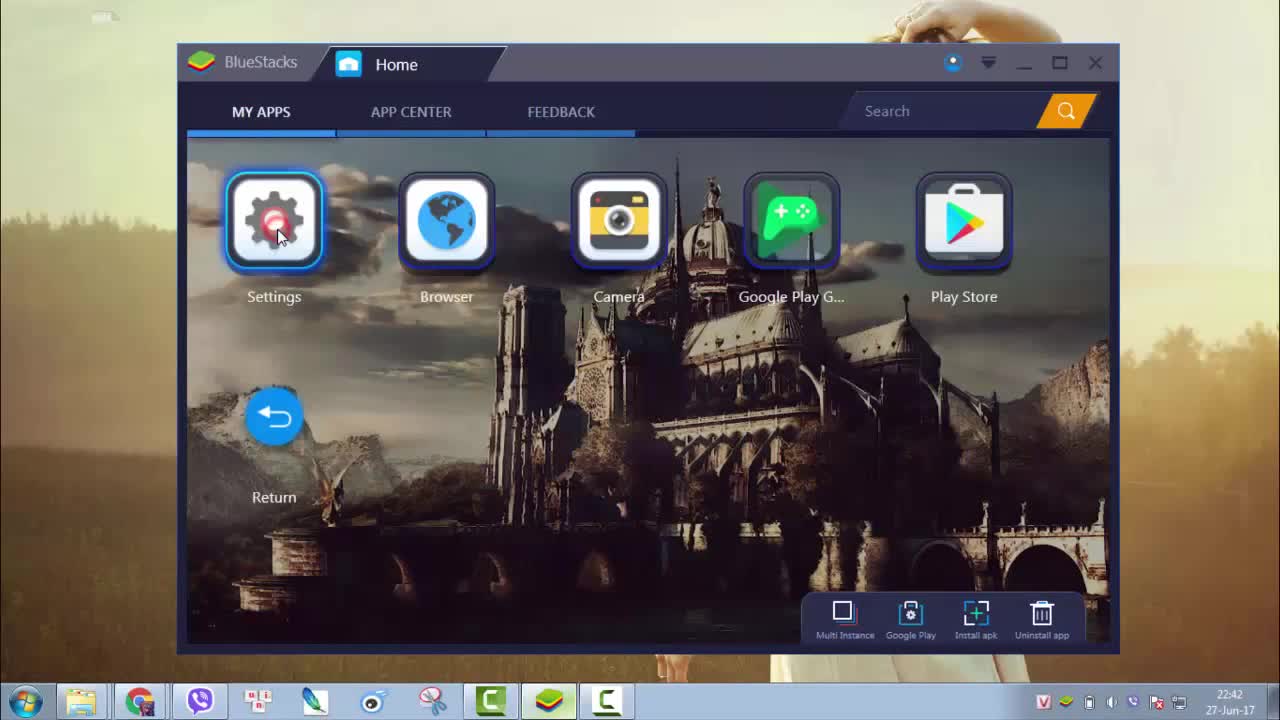Choose Install apk in bottom toolbar
The image size is (1280, 720).
976,620
